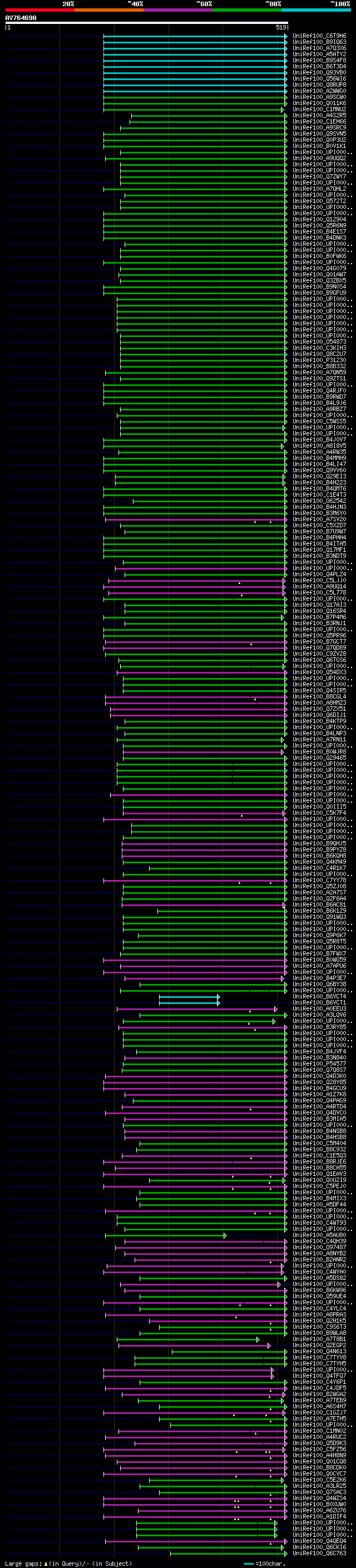Image resolution: width=356 pixels, height=1568 pixels.
Task: Click hit label UniRef100_Q93VB0
Action: 319,72
